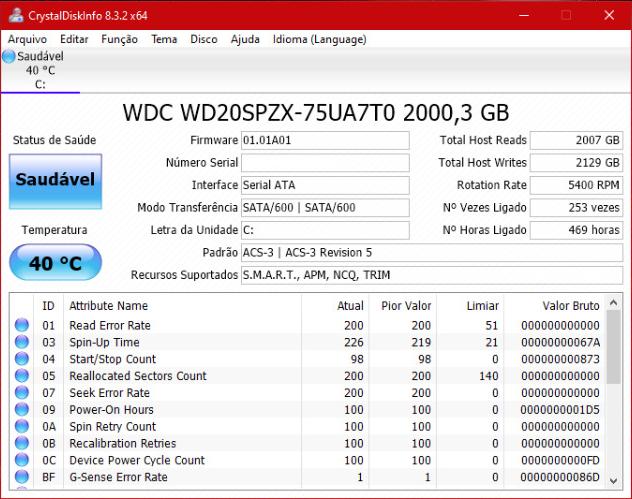Select the Start/Stop Count attribute name

[x=112, y=359]
